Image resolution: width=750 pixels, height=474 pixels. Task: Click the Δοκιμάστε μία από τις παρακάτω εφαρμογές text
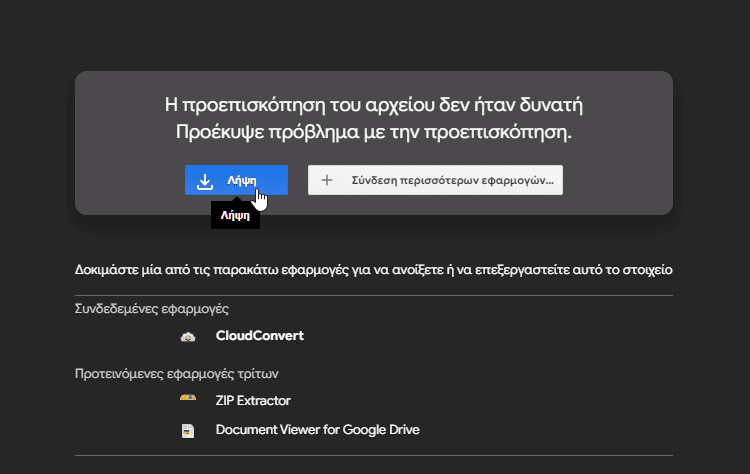(374, 270)
